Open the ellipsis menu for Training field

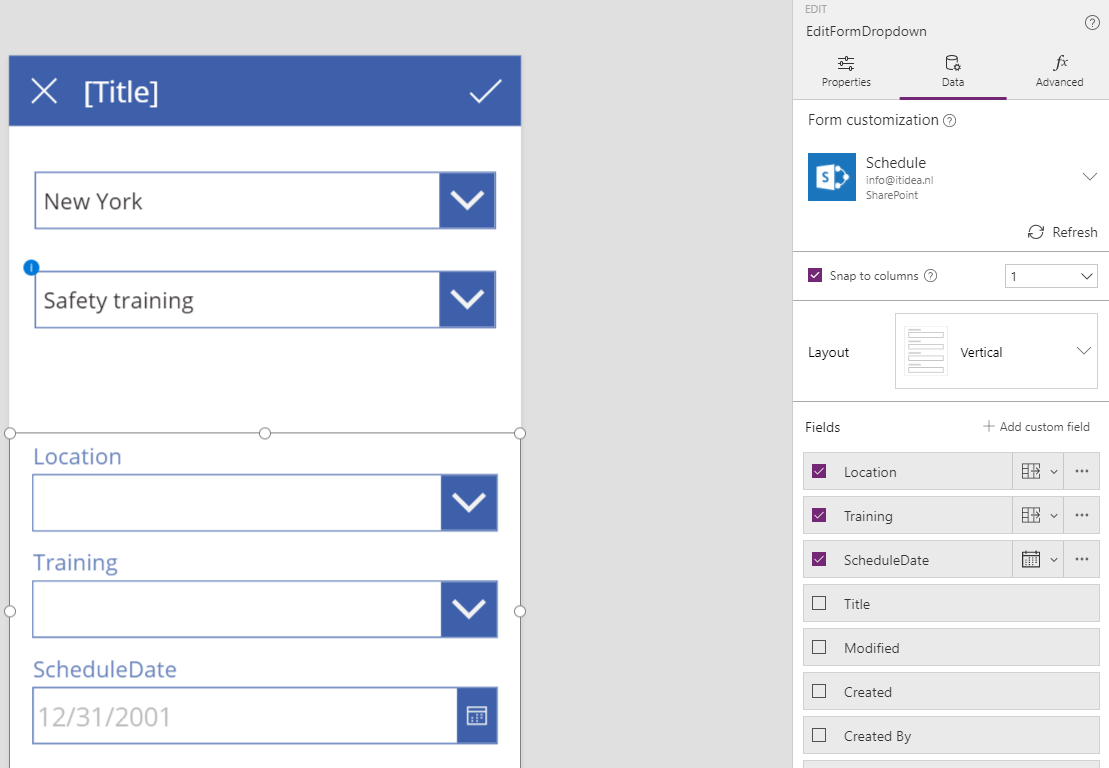[1081, 515]
